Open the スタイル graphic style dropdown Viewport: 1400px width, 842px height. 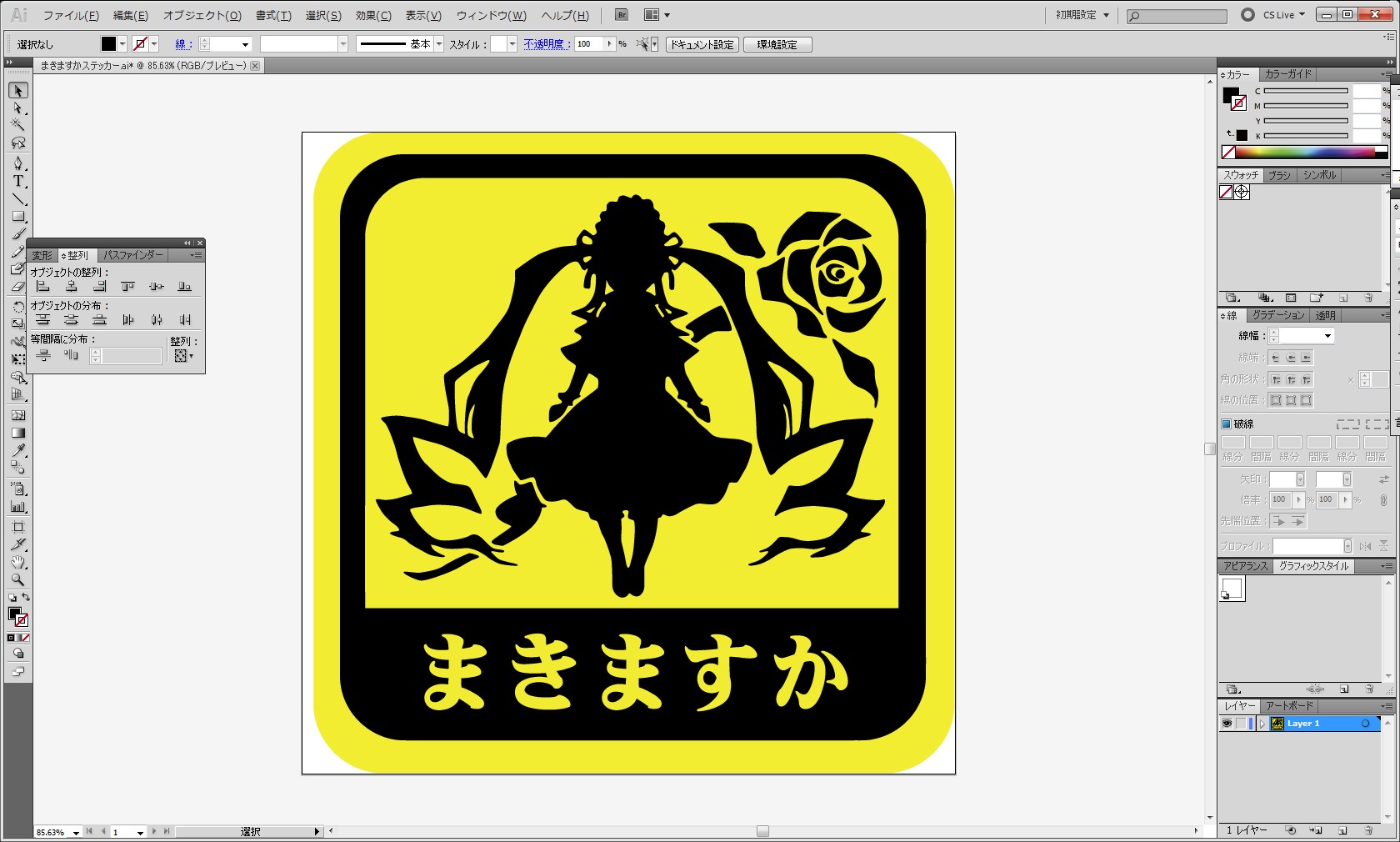coord(512,44)
